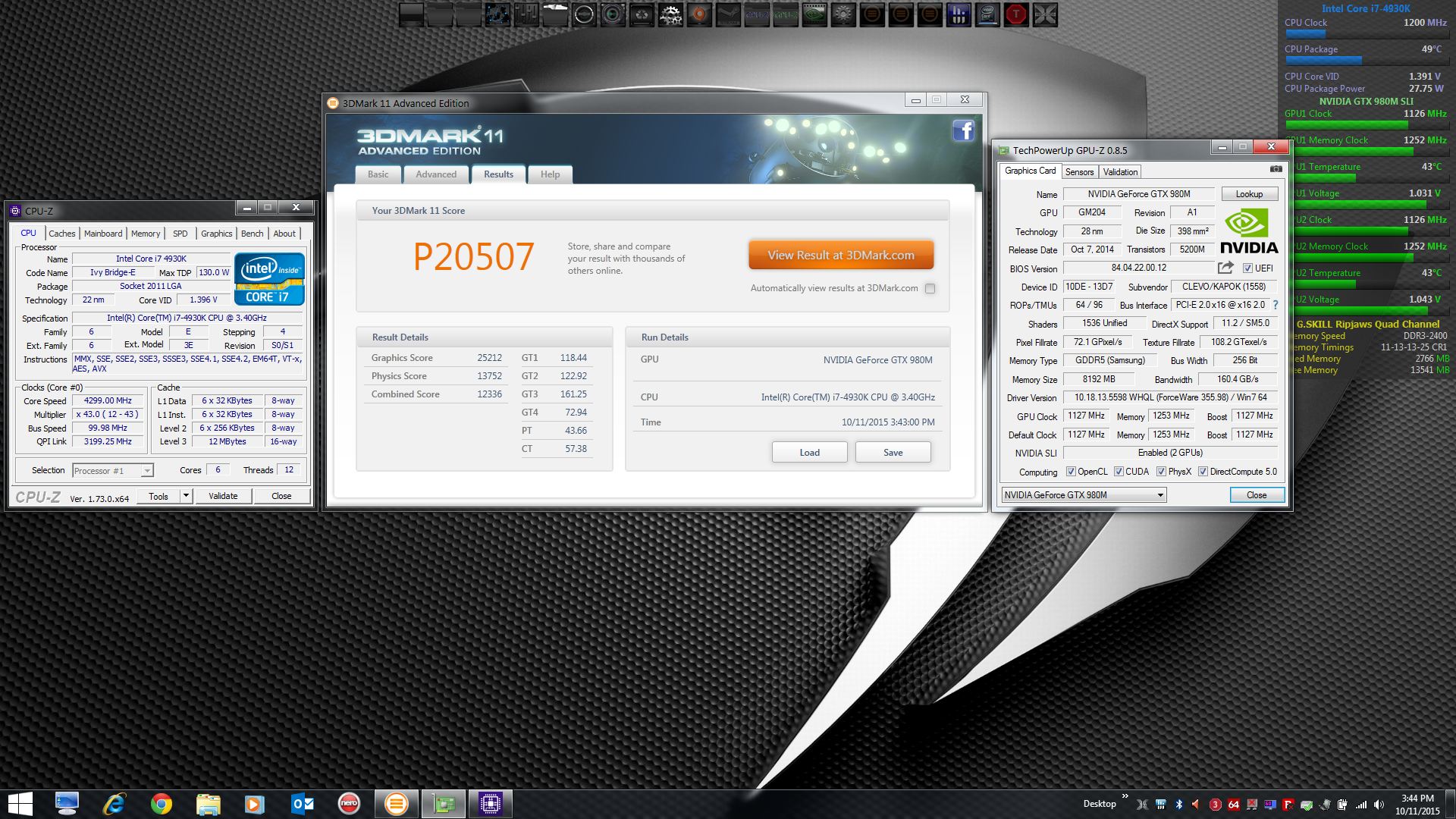Toggle the OpenCL checkbox
This screenshot has height=819, width=1456.
(1071, 472)
